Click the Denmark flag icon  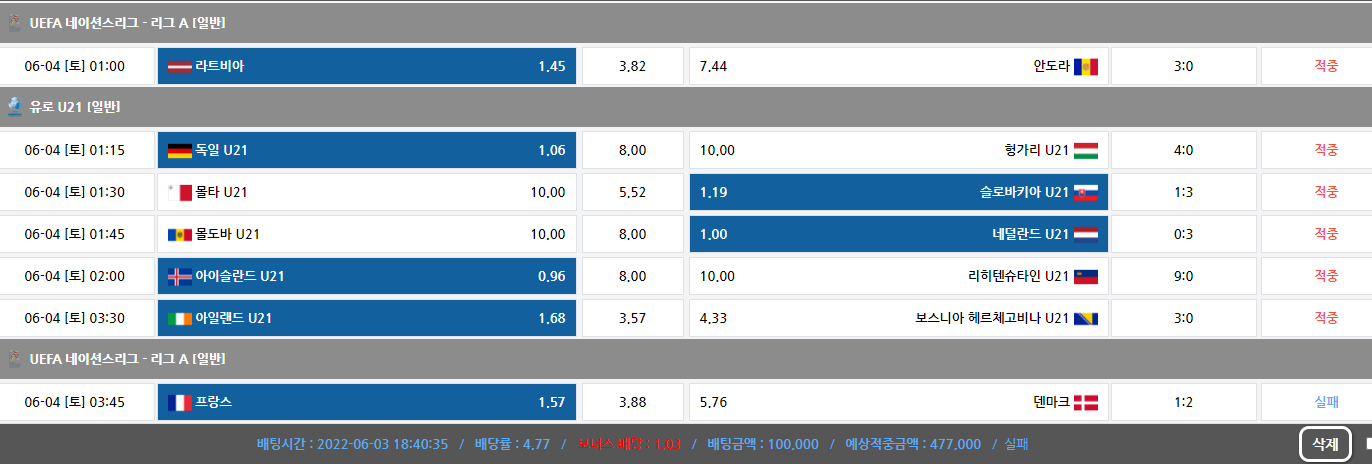point(1085,403)
